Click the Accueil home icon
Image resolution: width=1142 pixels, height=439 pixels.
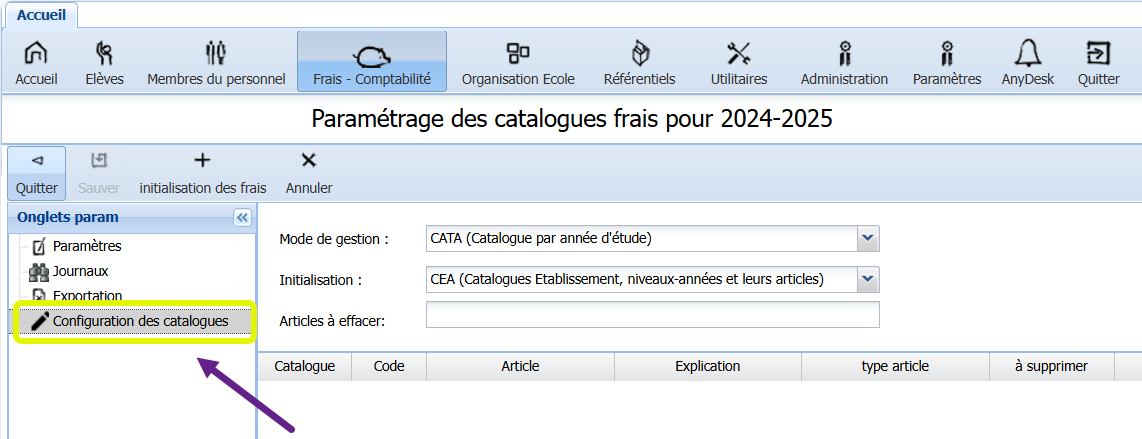(x=36, y=63)
